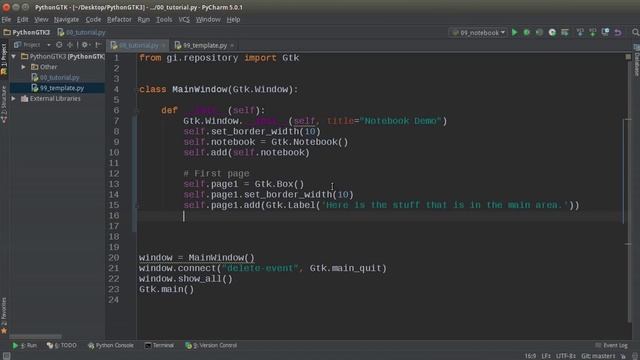Click the Run with Coverage icon
The image size is (640, 360).
coord(539,32)
